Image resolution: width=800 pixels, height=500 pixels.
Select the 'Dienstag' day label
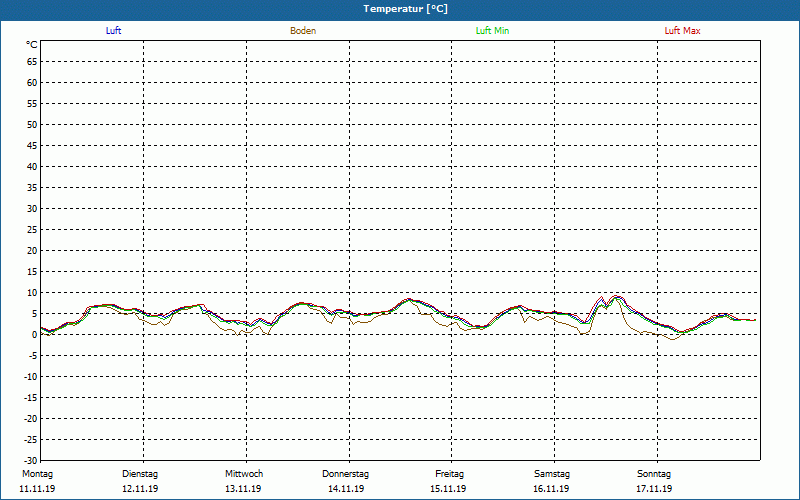(140, 474)
